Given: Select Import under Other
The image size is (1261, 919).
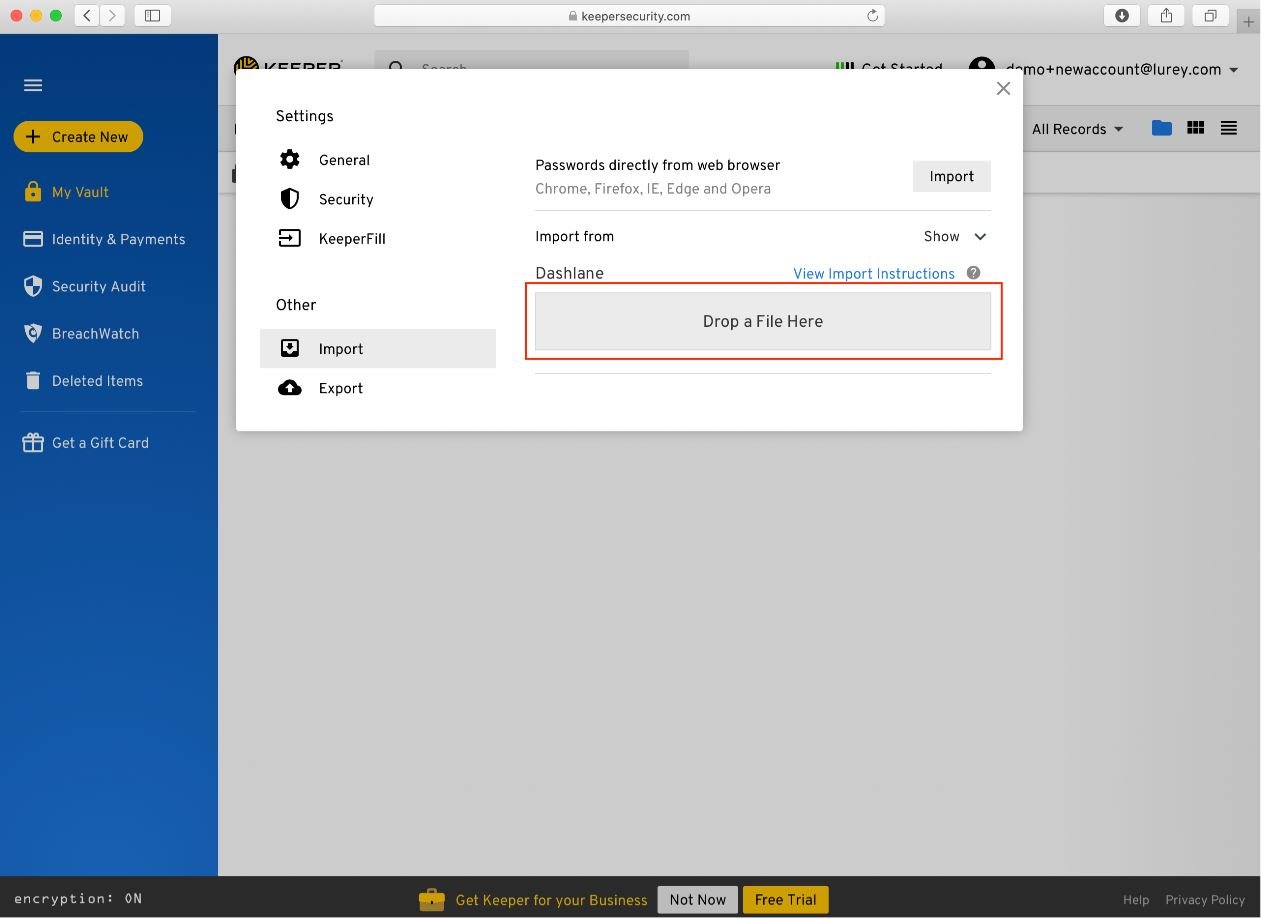Looking at the screenshot, I should [x=378, y=349].
